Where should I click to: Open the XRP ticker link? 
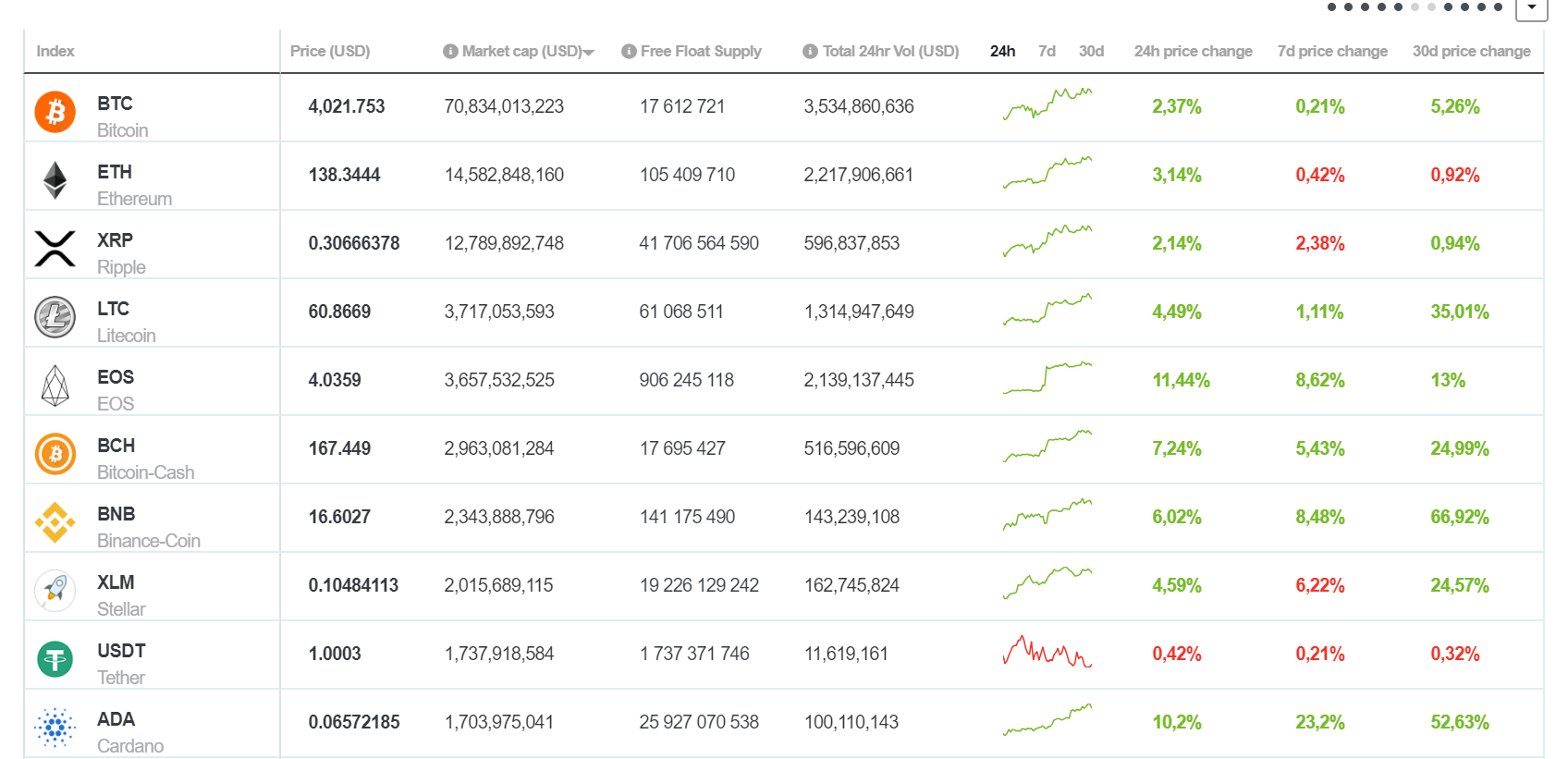pos(115,240)
